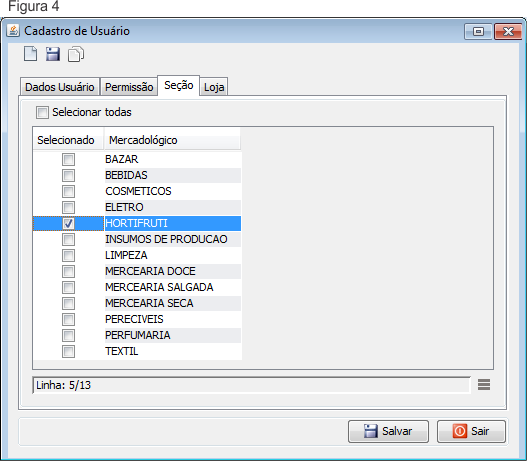The image size is (527, 461).
Task: Select the PERFUMARIA checkbox
Action: coord(68,335)
